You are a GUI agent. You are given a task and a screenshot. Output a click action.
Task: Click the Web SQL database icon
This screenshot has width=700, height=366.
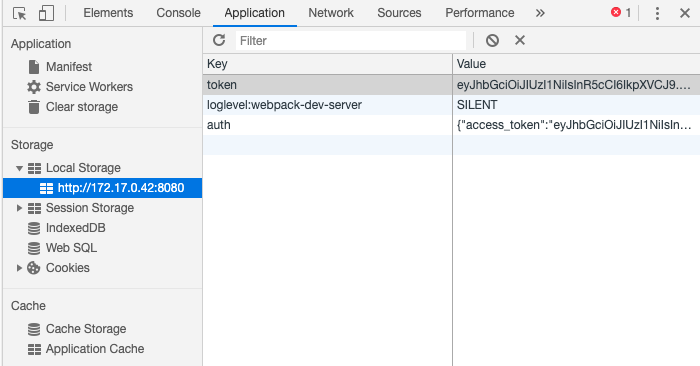tap(34, 248)
